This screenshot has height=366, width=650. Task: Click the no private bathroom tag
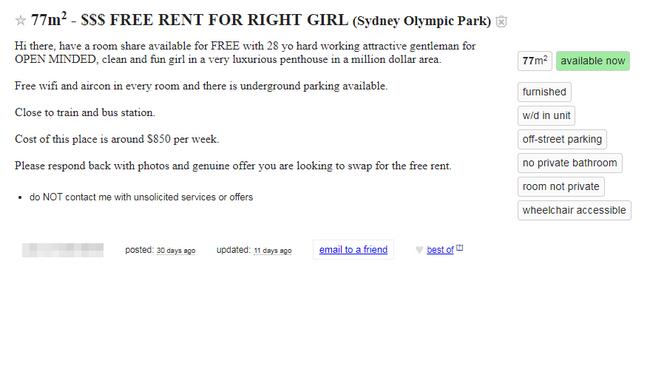pyautogui.click(x=570, y=163)
